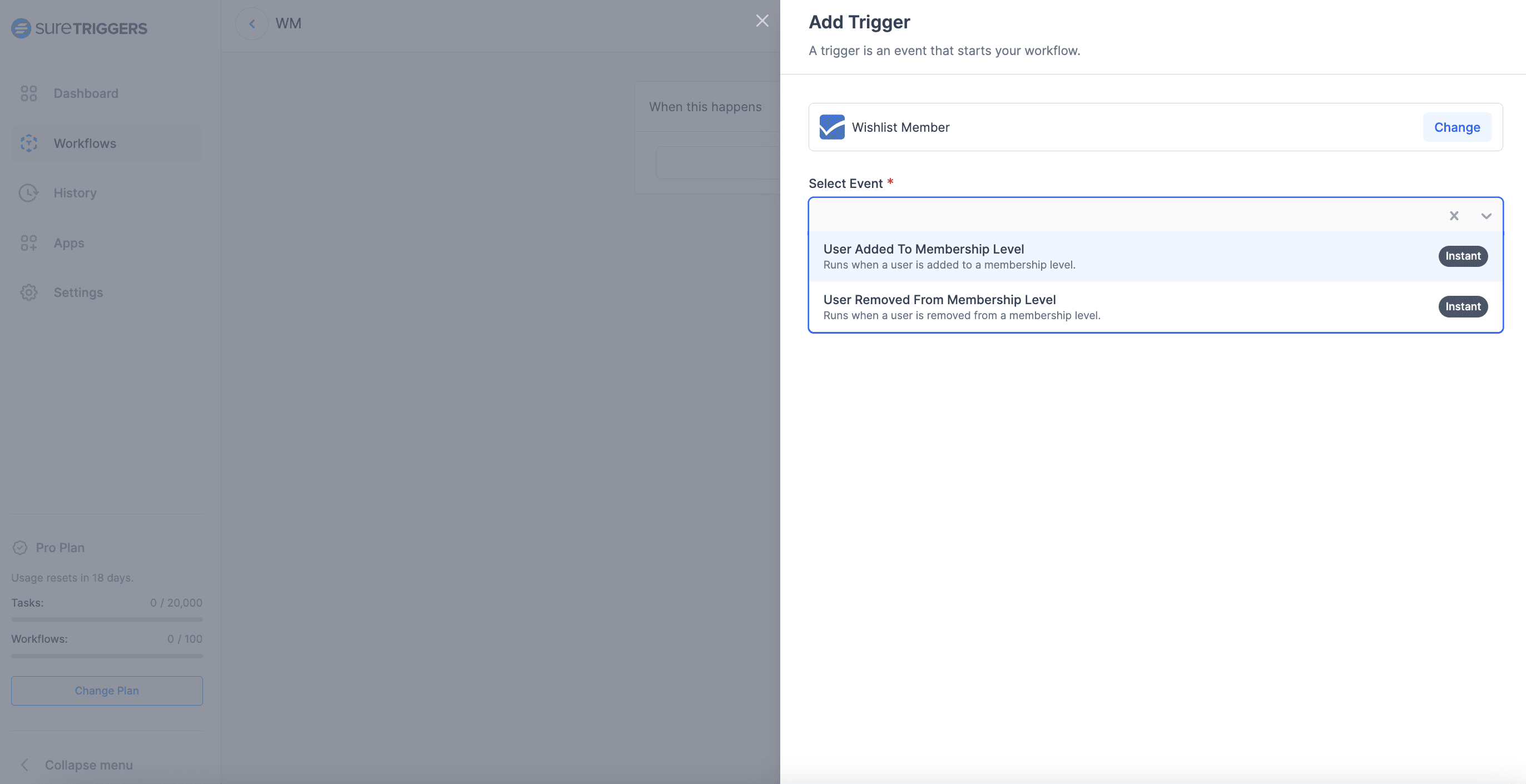Image resolution: width=1526 pixels, height=784 pixels.
Task: Open the Apps menu item
Action: 107,243
